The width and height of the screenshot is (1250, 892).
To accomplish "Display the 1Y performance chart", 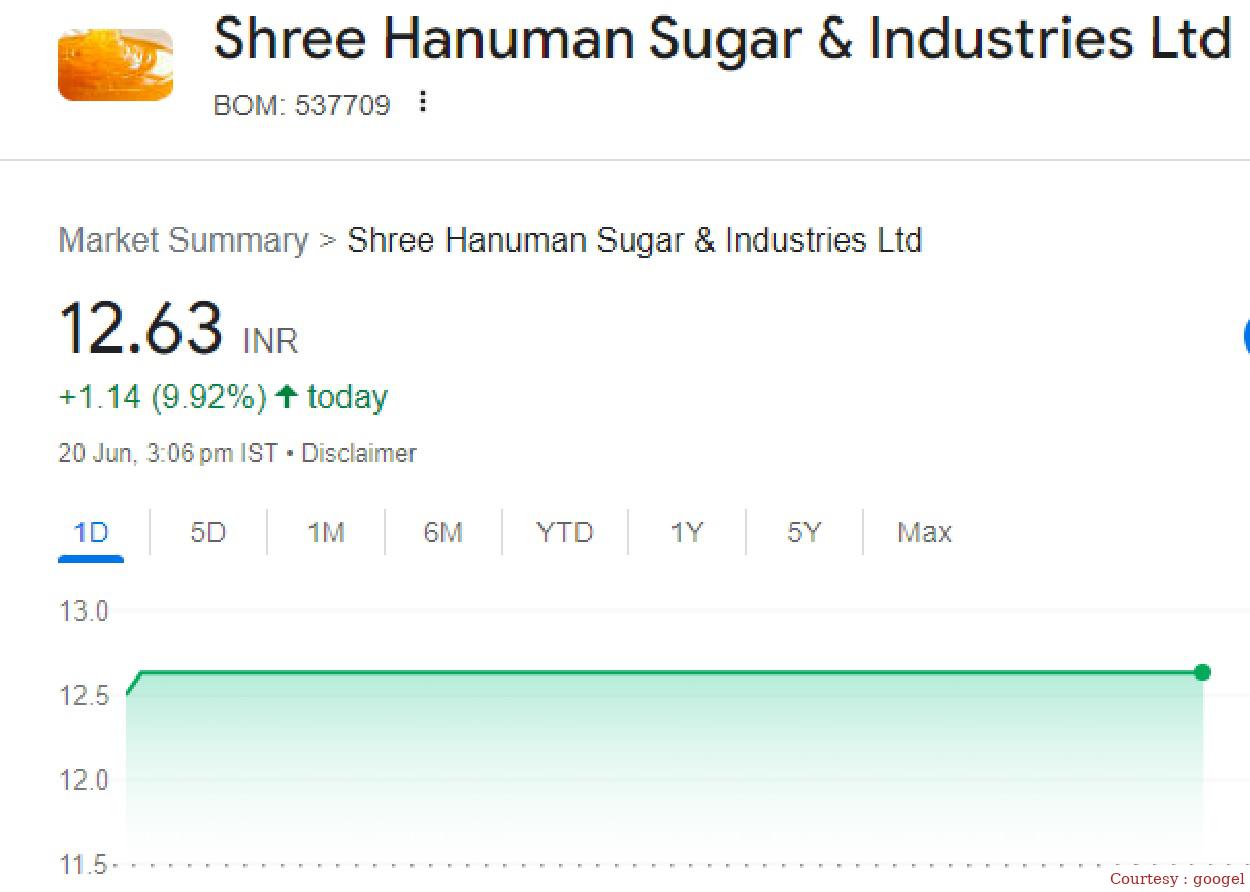I will tap(686, 532).
